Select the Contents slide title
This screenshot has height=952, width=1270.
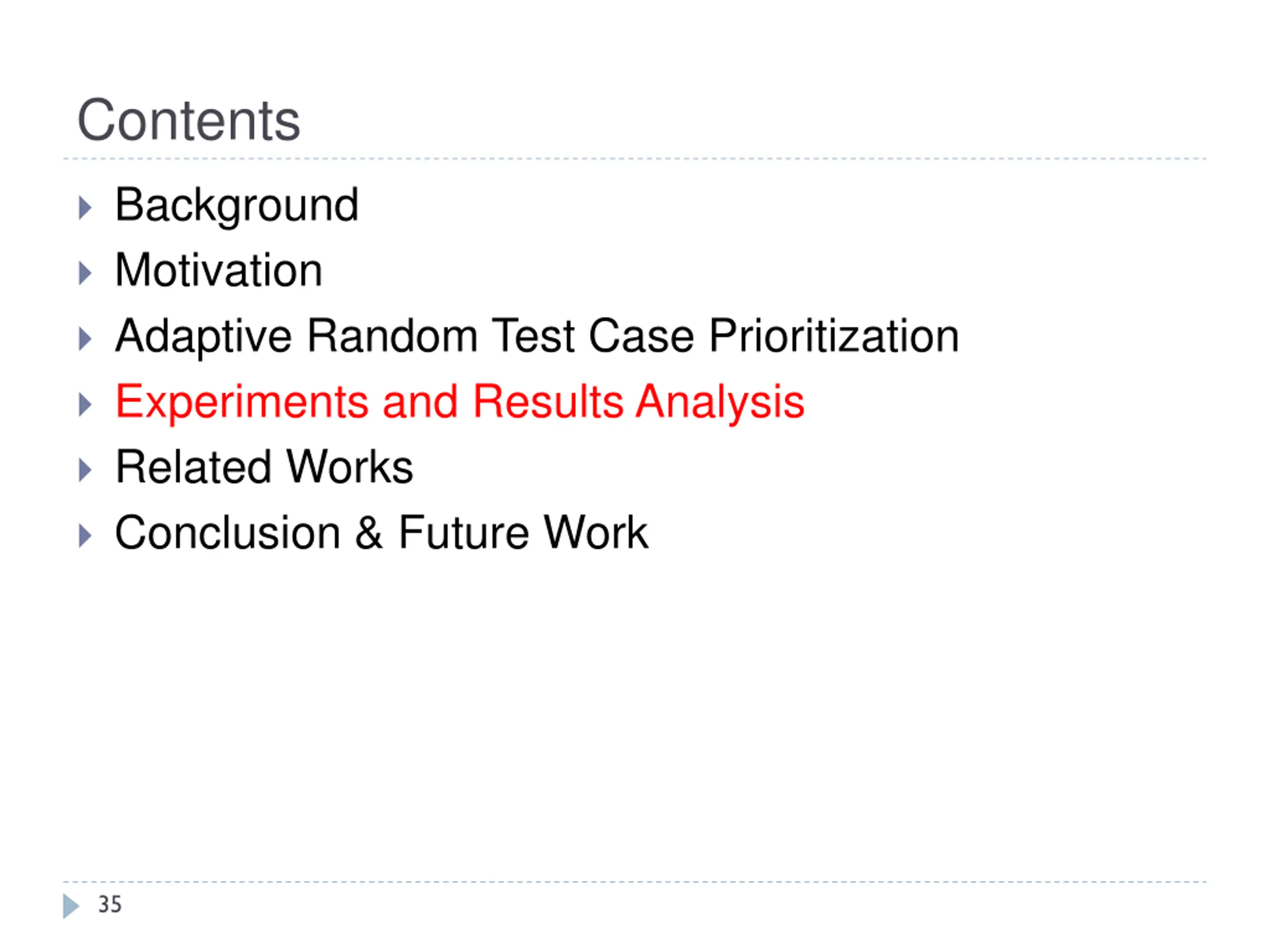189,120
